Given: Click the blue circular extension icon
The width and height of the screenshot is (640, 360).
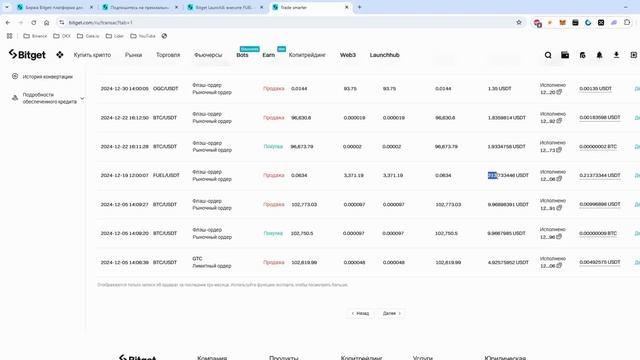Looking at the screenshot, I should pyautogui.click(x=588, y=22).
